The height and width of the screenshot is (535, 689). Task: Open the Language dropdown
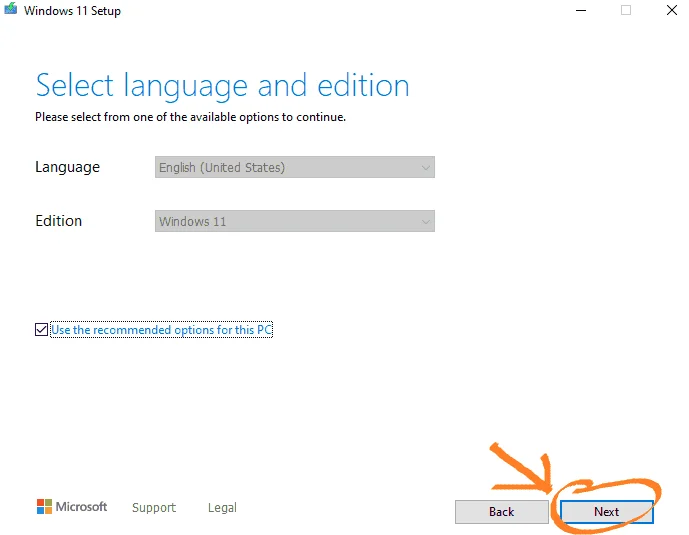(x=294, y=167)
